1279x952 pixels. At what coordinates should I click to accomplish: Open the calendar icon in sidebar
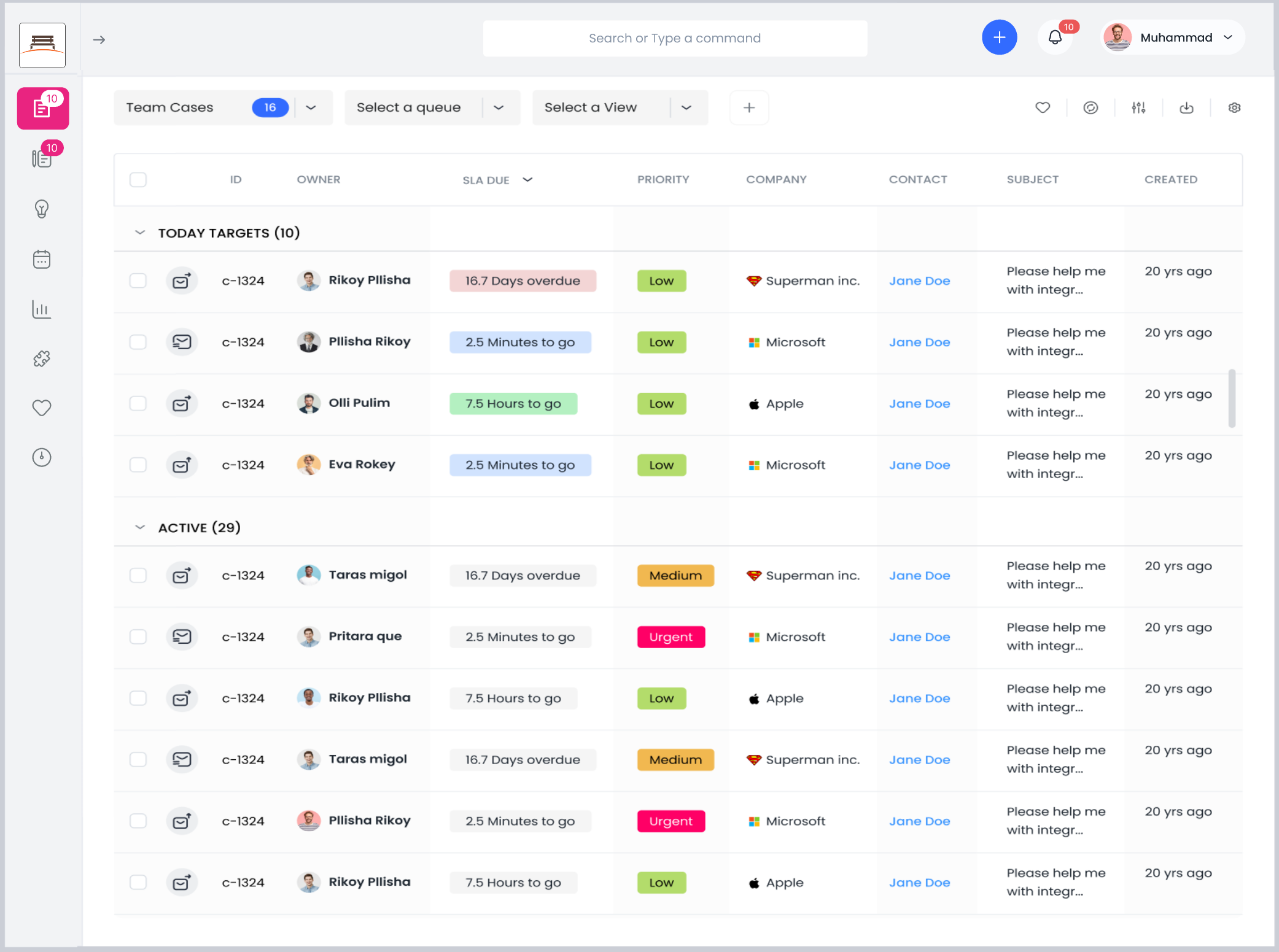tap(42, 259)
